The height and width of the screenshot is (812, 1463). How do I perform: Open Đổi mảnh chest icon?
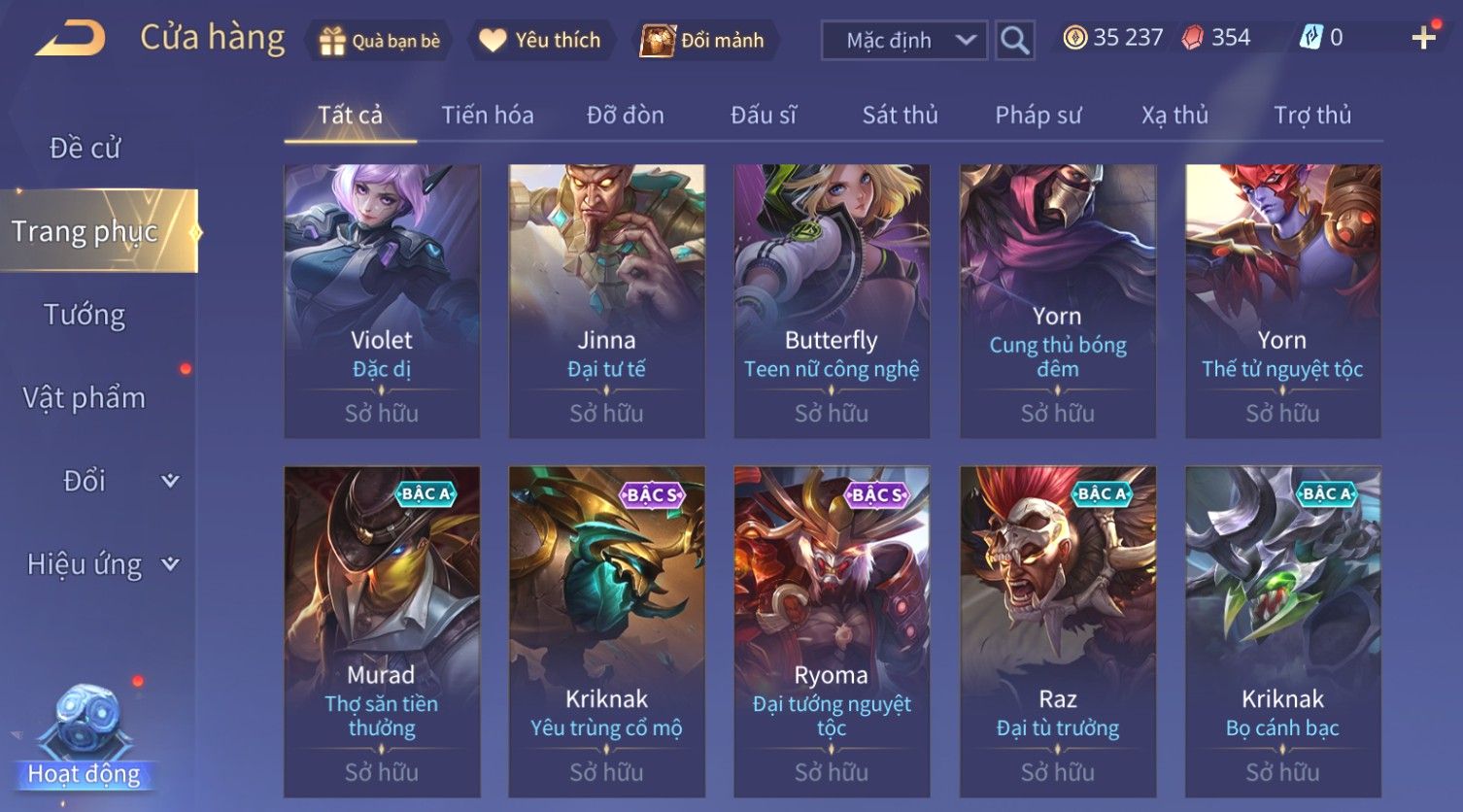tap(657, 41)
